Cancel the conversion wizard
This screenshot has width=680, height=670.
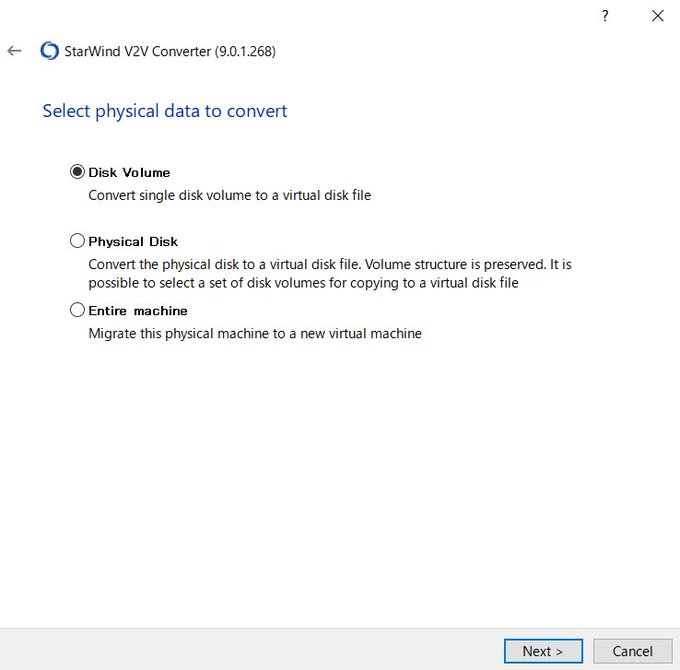[632, 651]
